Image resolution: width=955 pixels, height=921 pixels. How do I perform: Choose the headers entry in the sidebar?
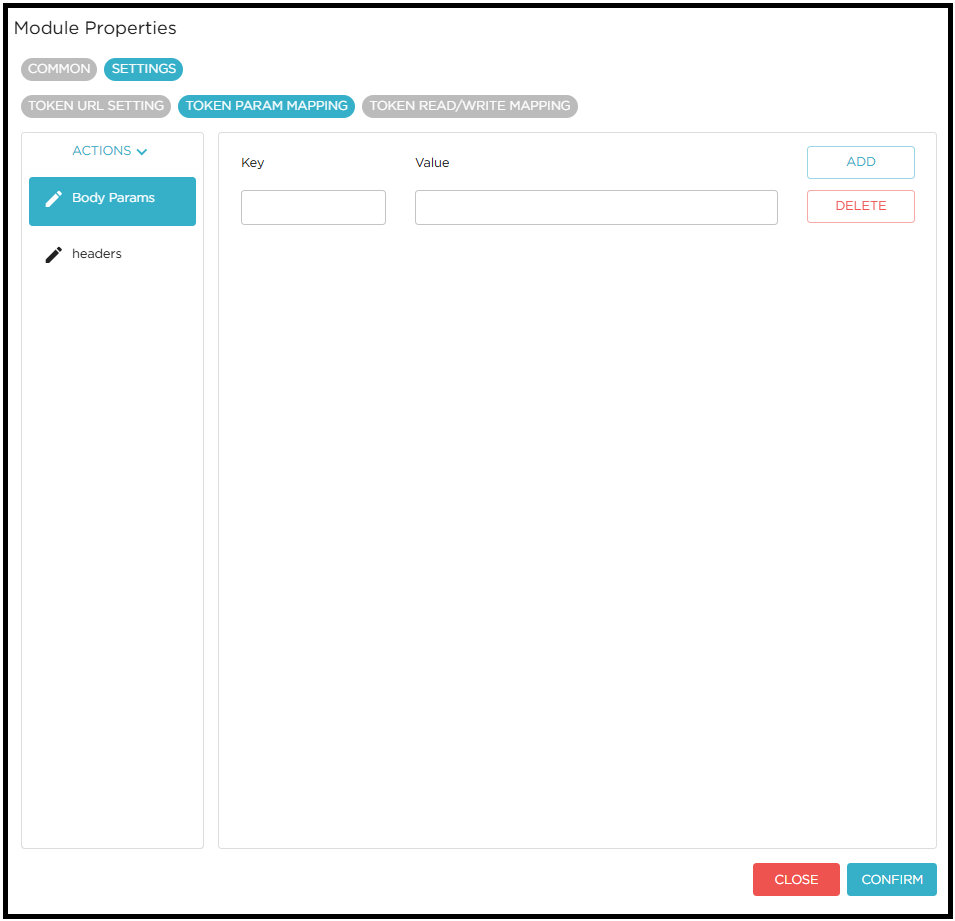[x=97, y=254]
